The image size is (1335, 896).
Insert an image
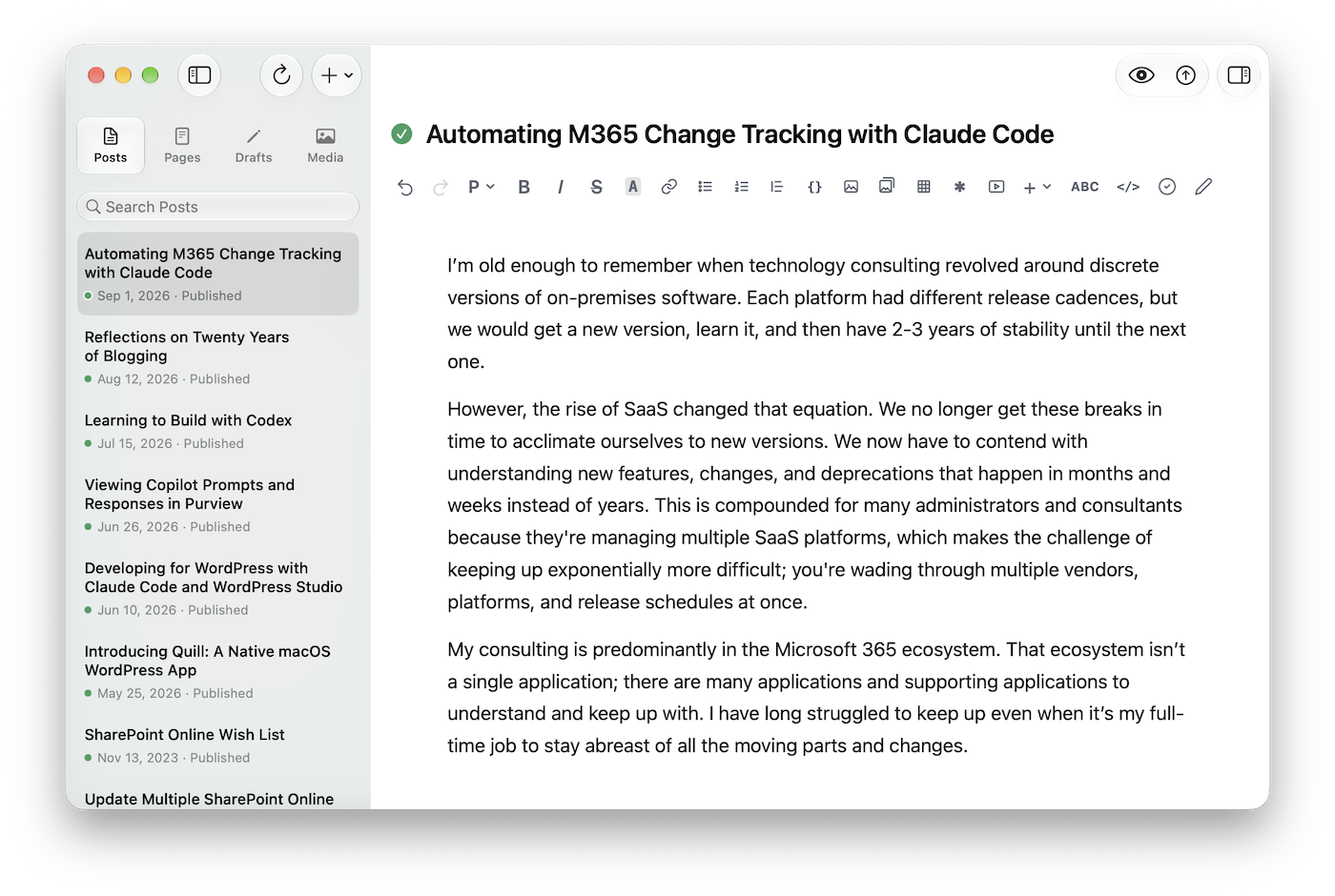pos(851,187)
